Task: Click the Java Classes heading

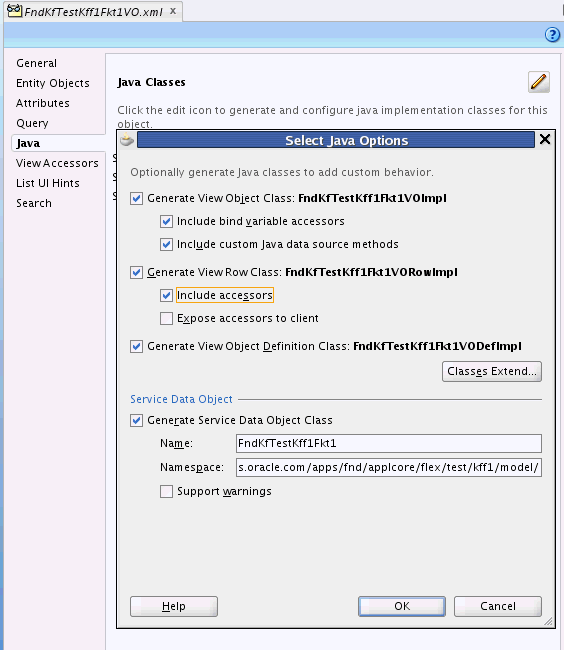Action: point(151,82)
